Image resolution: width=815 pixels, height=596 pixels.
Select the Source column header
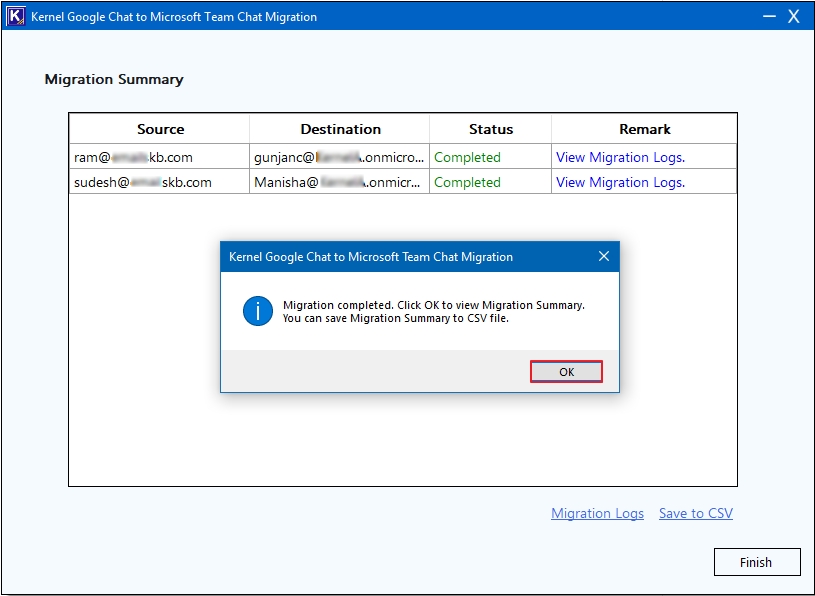(160, 129)
